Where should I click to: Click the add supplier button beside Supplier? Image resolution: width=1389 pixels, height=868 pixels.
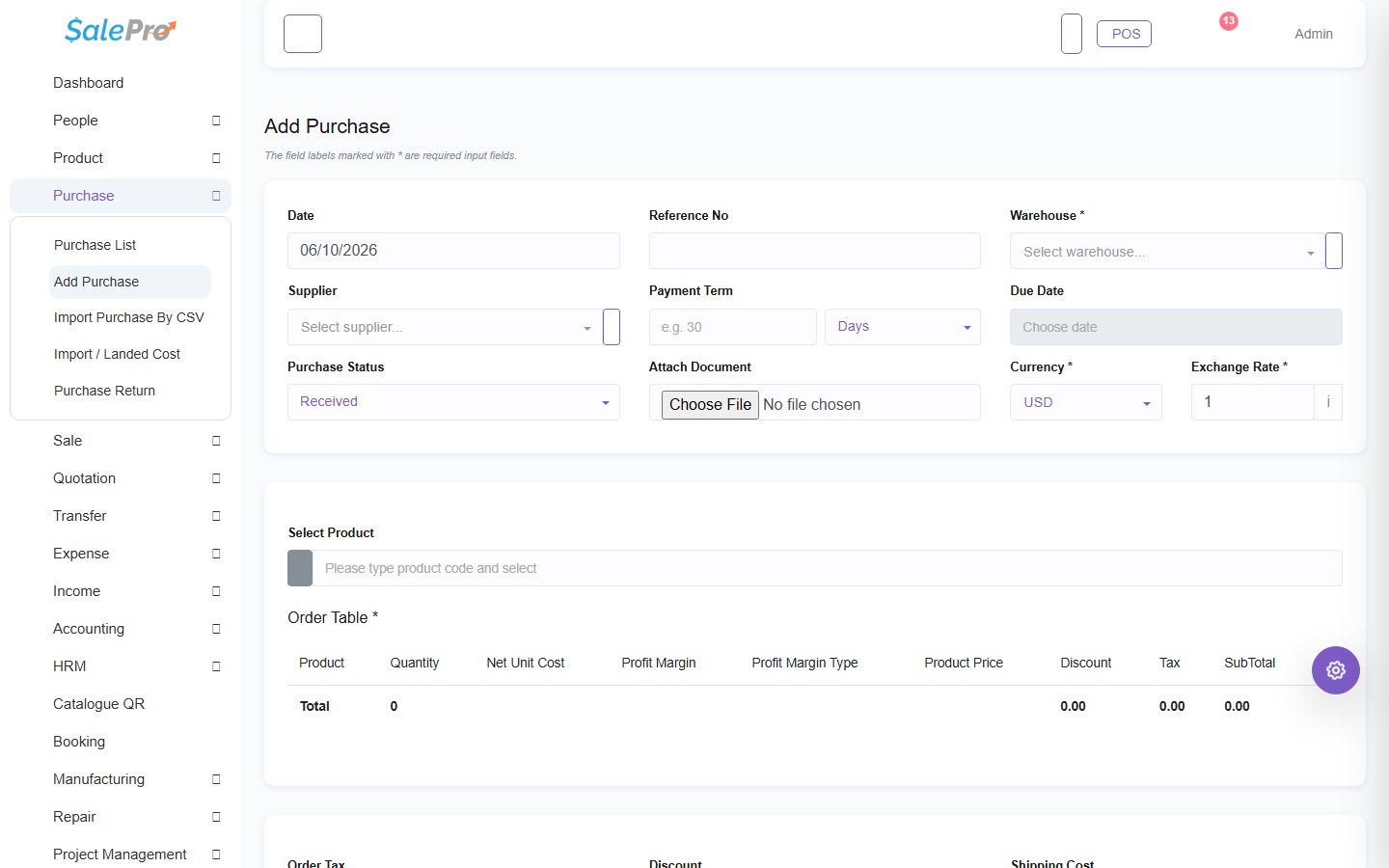coord(612,327)
